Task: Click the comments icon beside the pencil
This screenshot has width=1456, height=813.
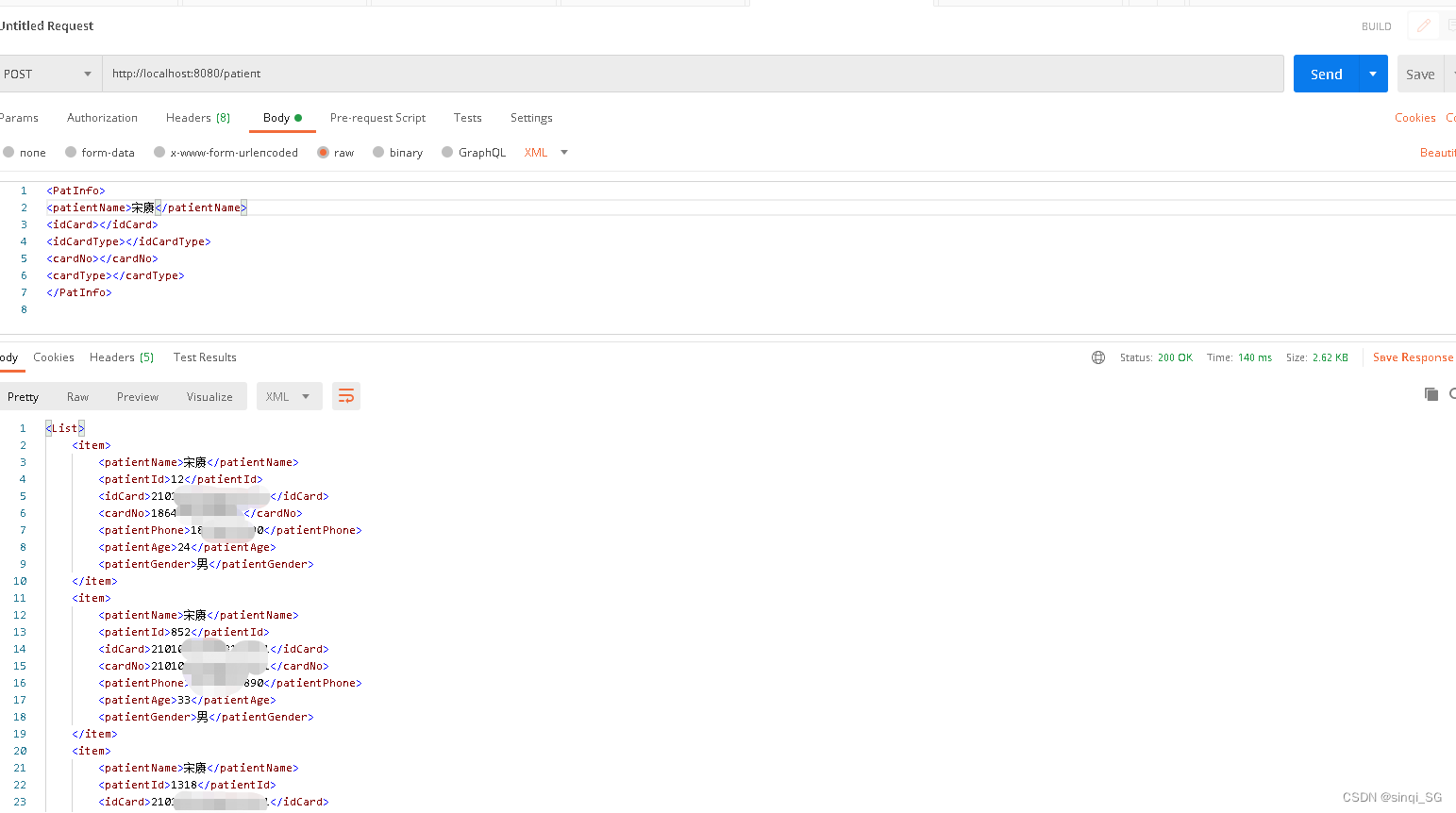Action: pyautogui.click(x=1449, y=25)
